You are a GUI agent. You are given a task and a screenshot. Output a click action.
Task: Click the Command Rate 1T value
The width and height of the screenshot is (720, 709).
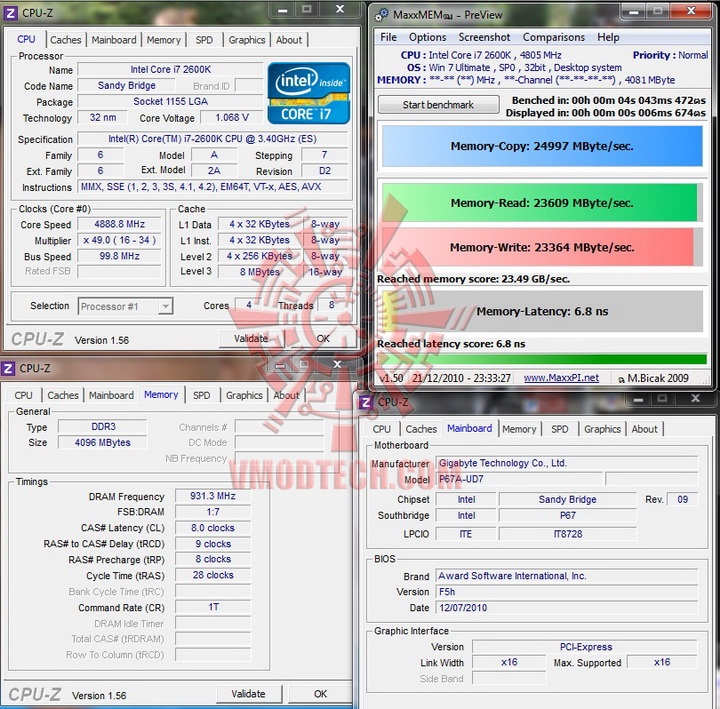[x=213, y=608]
